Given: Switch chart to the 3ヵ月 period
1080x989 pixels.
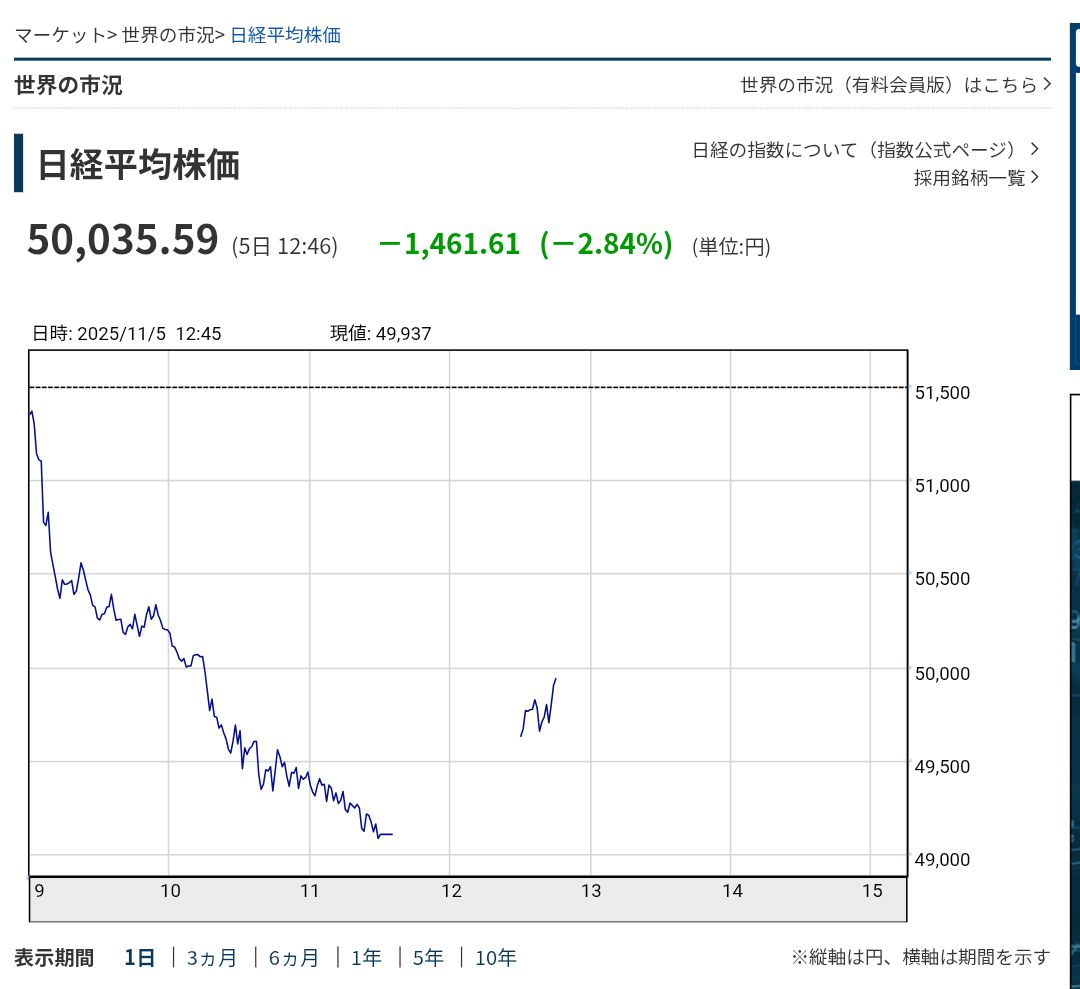Looking at the screenshot, I should [x=212, y=958].
